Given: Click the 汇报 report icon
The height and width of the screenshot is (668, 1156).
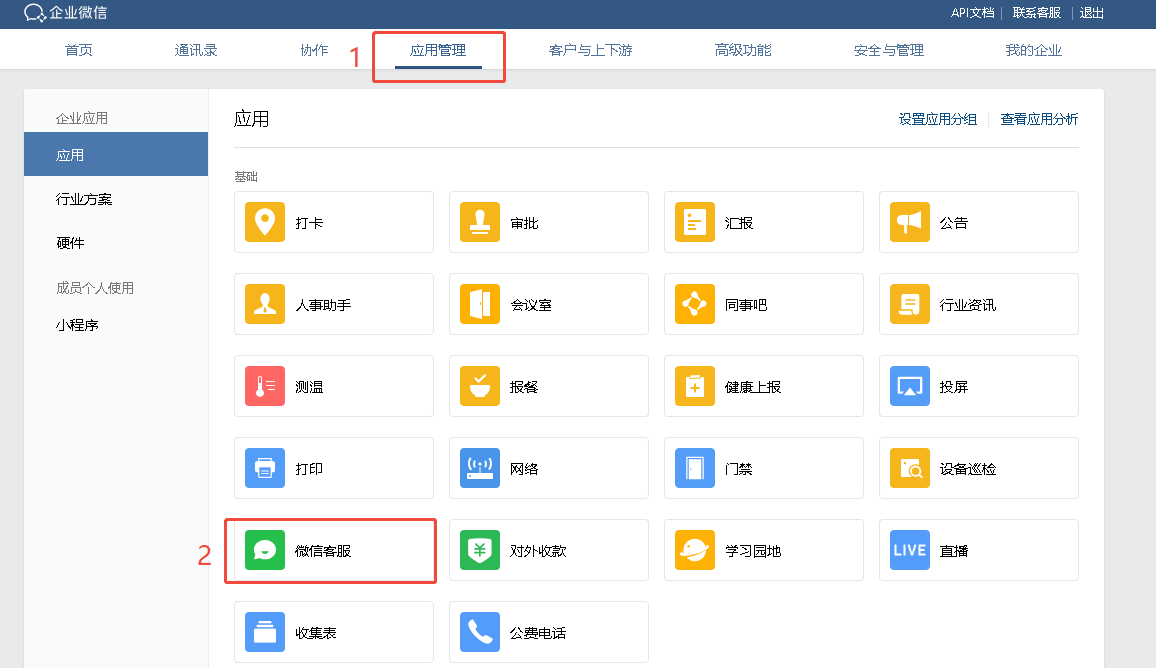Looking at the screenshot, I should (694, 222).
